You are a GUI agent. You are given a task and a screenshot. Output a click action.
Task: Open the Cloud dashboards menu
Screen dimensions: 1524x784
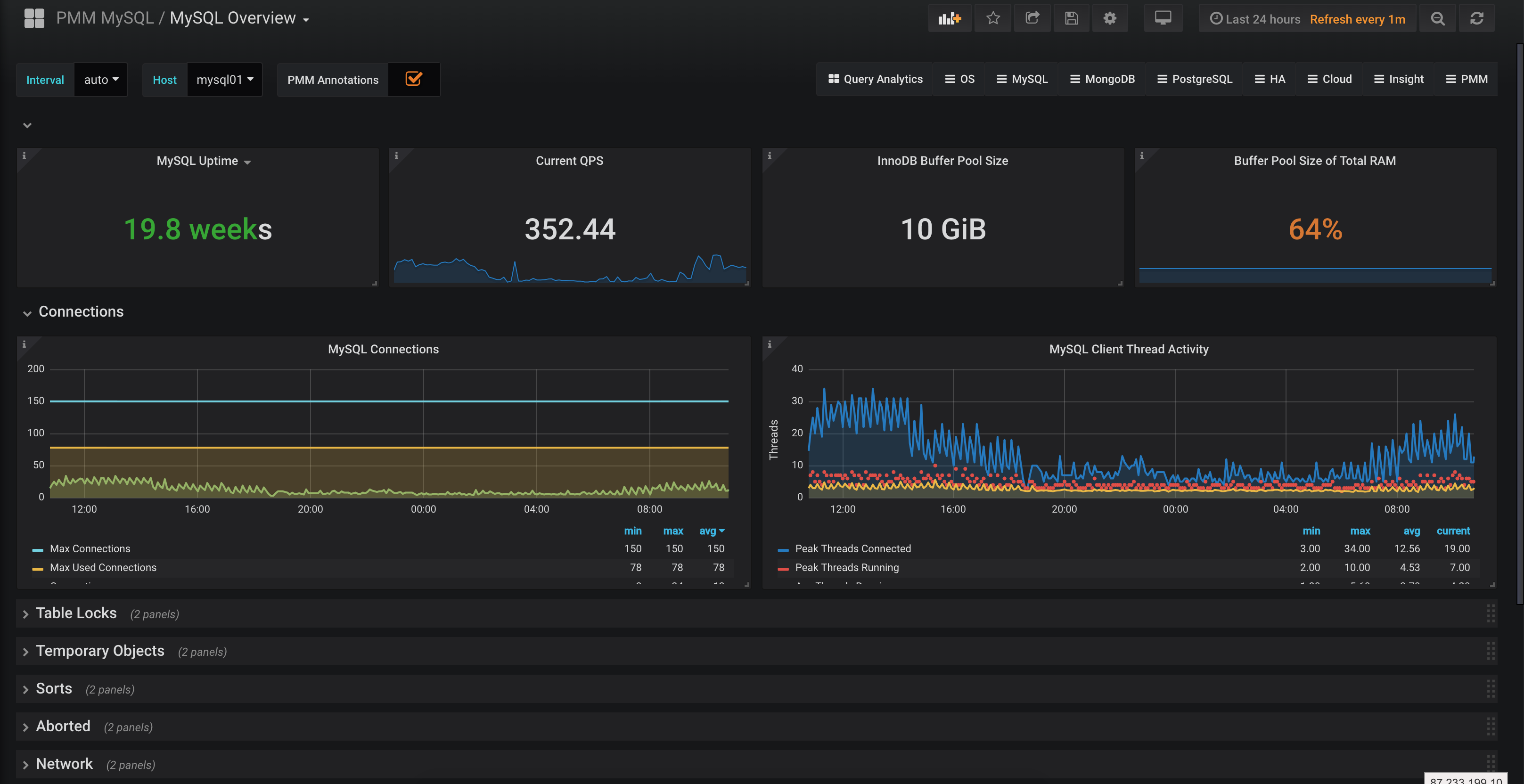click(x=1329, y=79)
